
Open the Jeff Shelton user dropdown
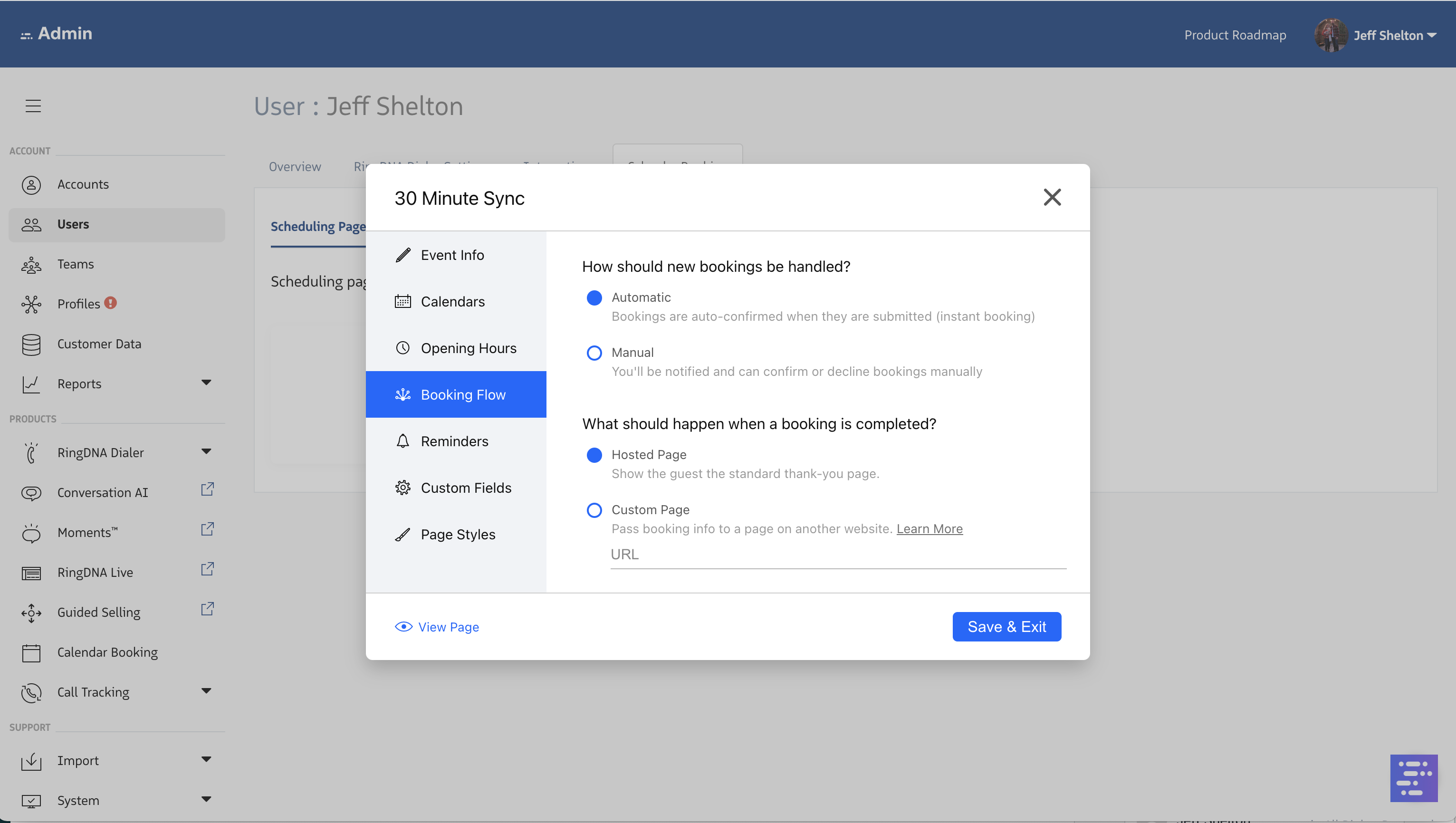1394,35
